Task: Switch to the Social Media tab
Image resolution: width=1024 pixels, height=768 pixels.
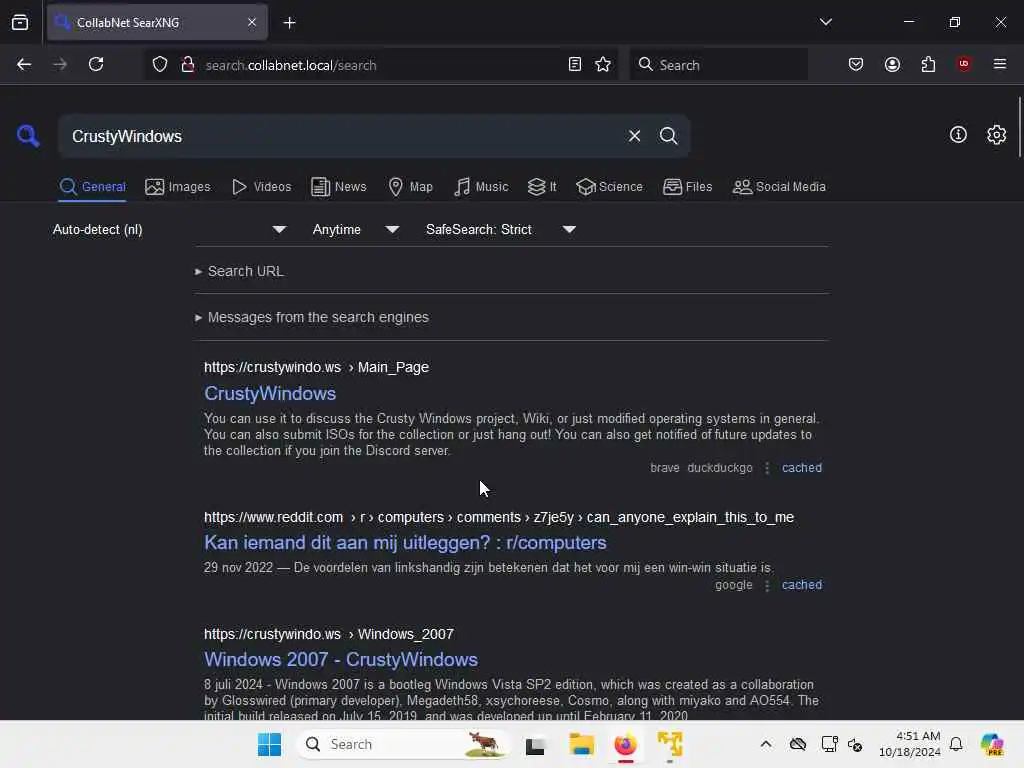Action: (x=779, y=187)
